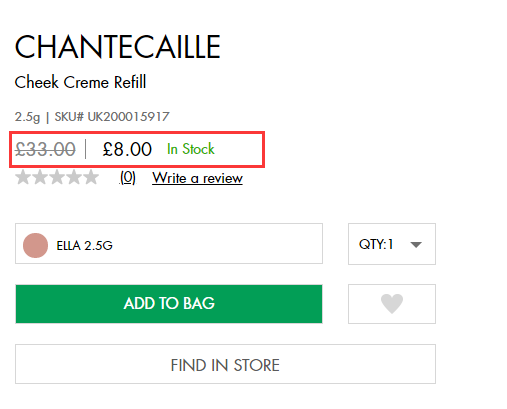Image resolution: width=507 pixels, height=409 pixels.
Task: Open the Write a review link
Action: 197,178
